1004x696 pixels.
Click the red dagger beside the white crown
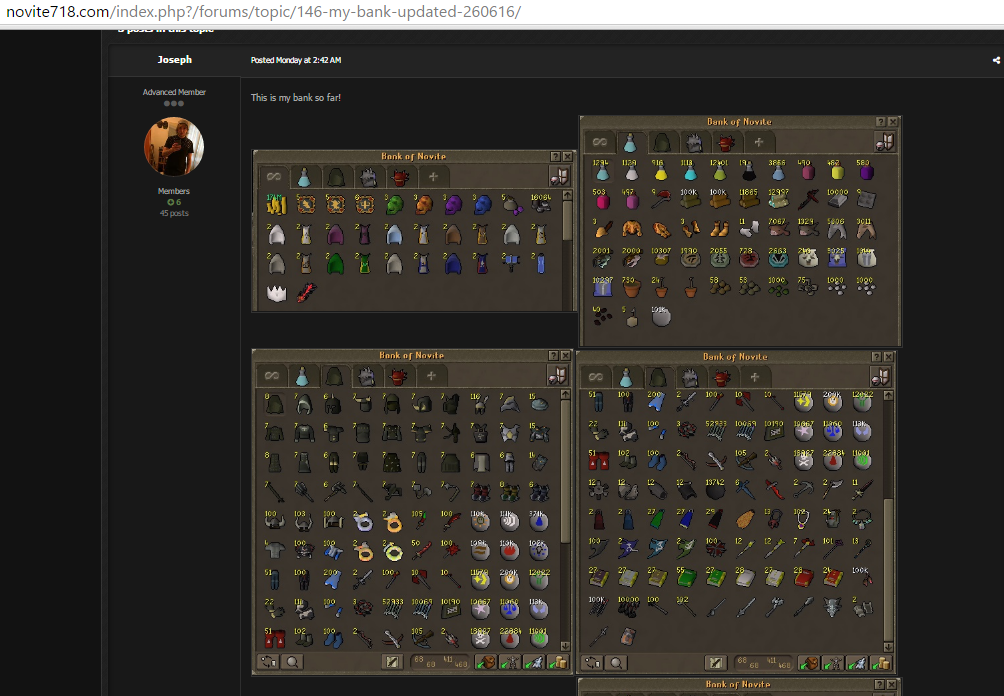click(x=306, y=293)
